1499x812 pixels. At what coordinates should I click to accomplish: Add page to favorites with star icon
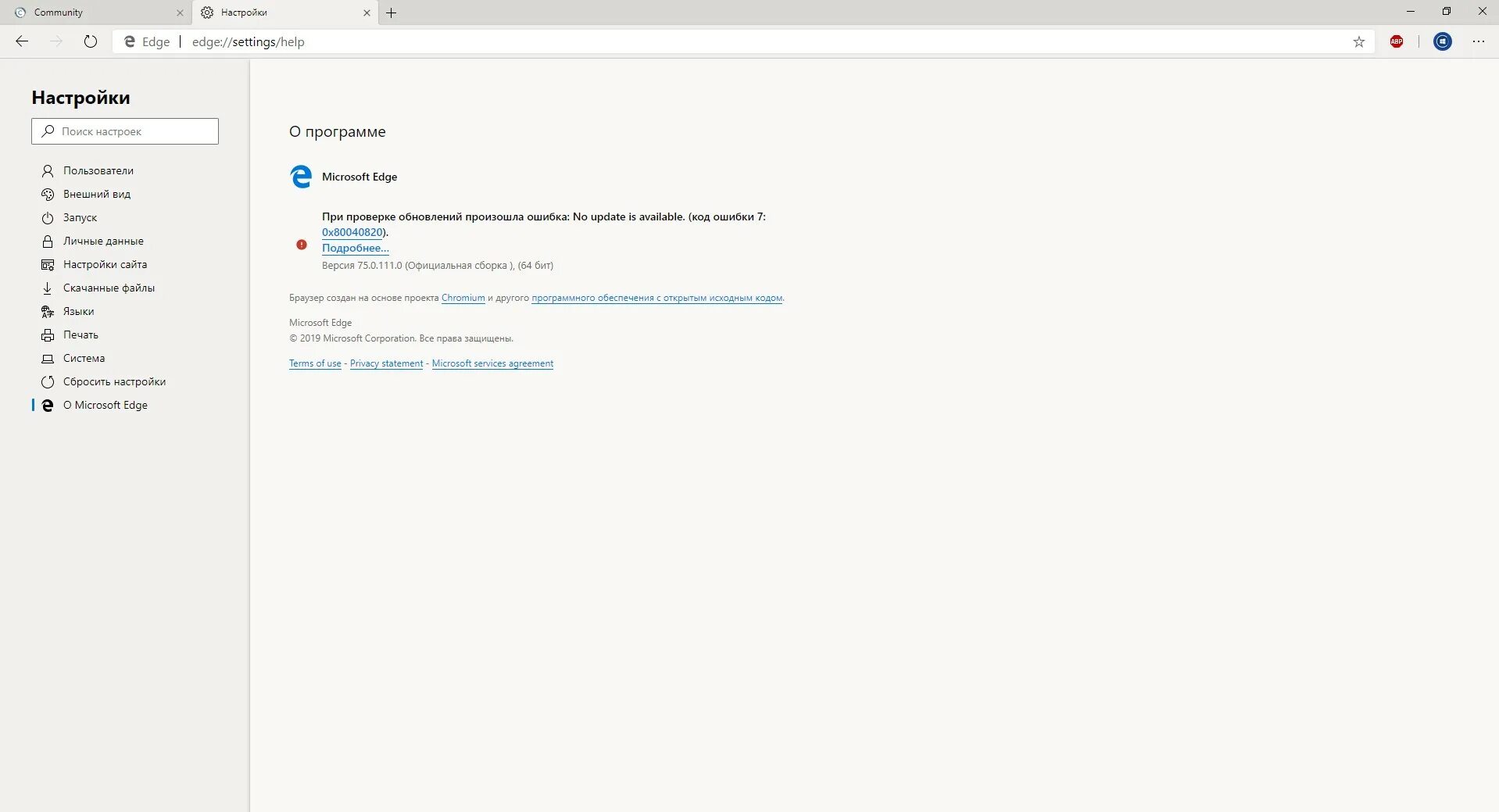click(x=1358, y=42)
